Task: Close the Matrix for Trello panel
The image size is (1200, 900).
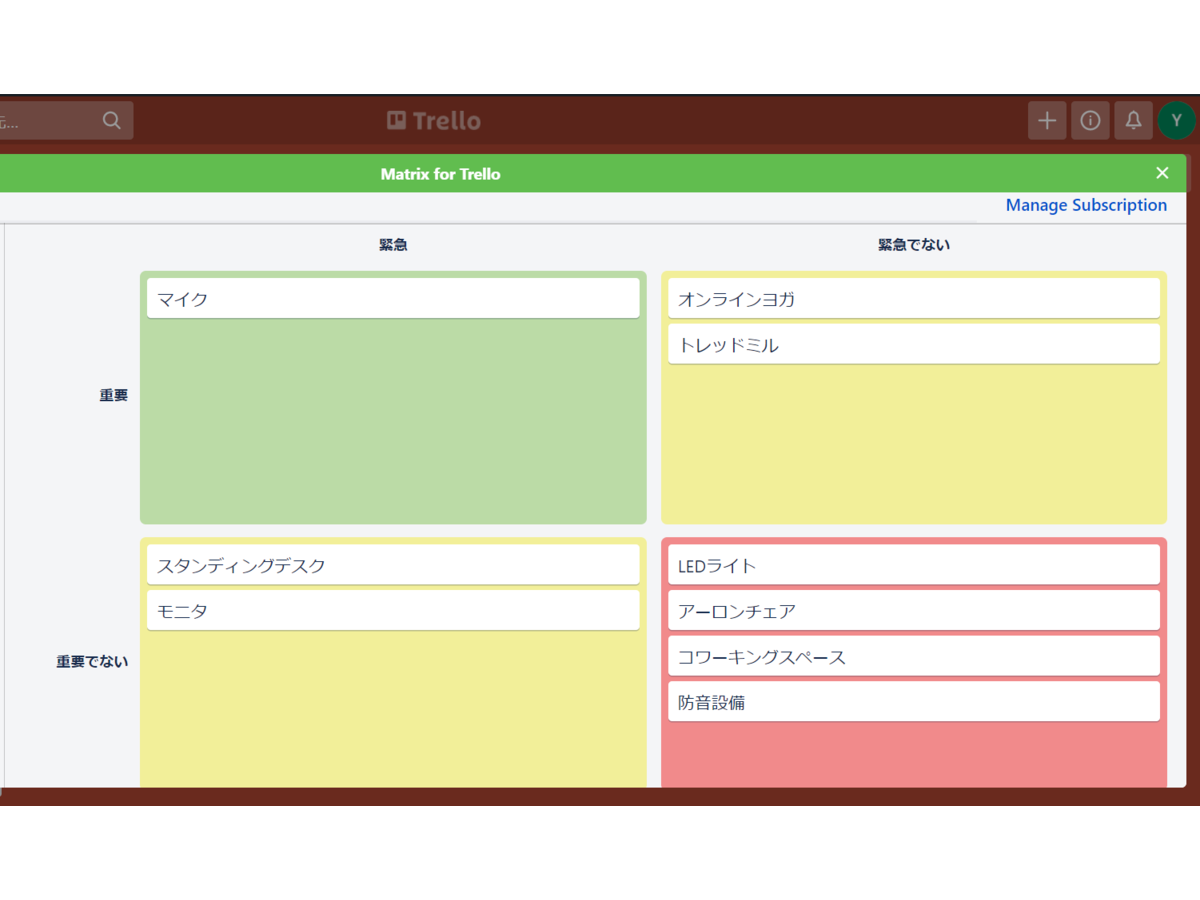Action: pyautogui.click(x=1162, y=173)
